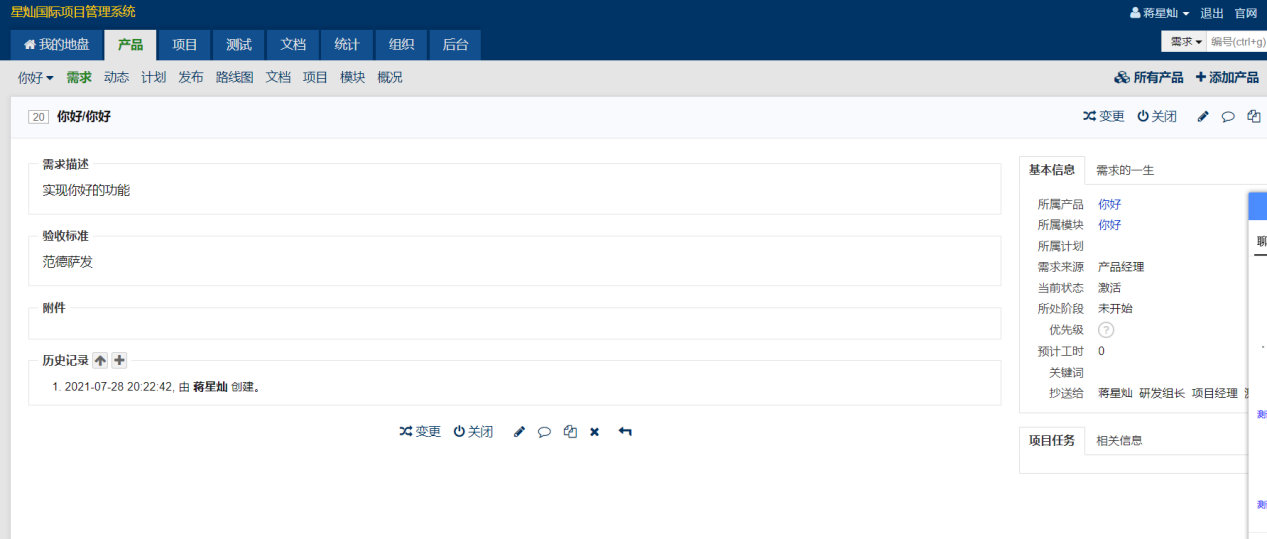
Task: Click copy icon below history record
Action: pyautogui.click(x=570, y=431)
